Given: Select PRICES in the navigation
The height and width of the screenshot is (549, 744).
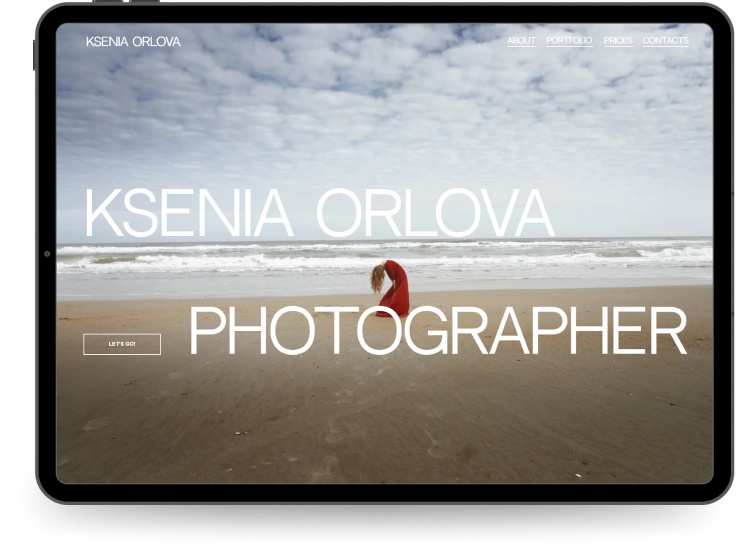Looking at the screenshot, I should [x=618, y=41].
